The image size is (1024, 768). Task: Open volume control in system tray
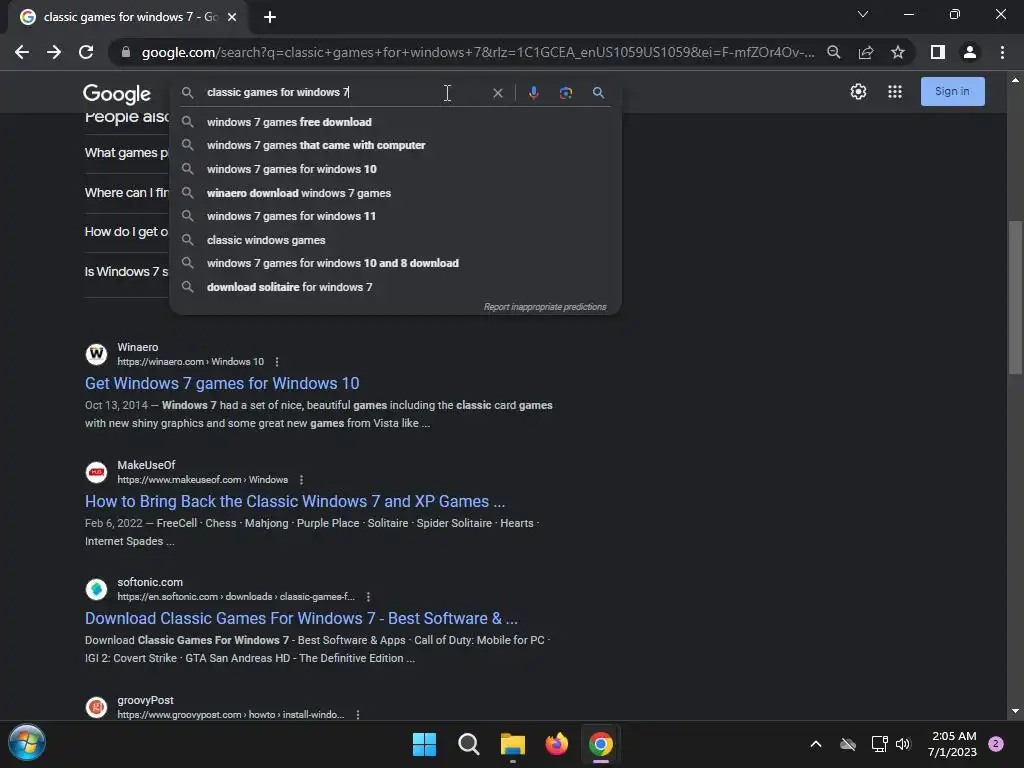(903, 744)
